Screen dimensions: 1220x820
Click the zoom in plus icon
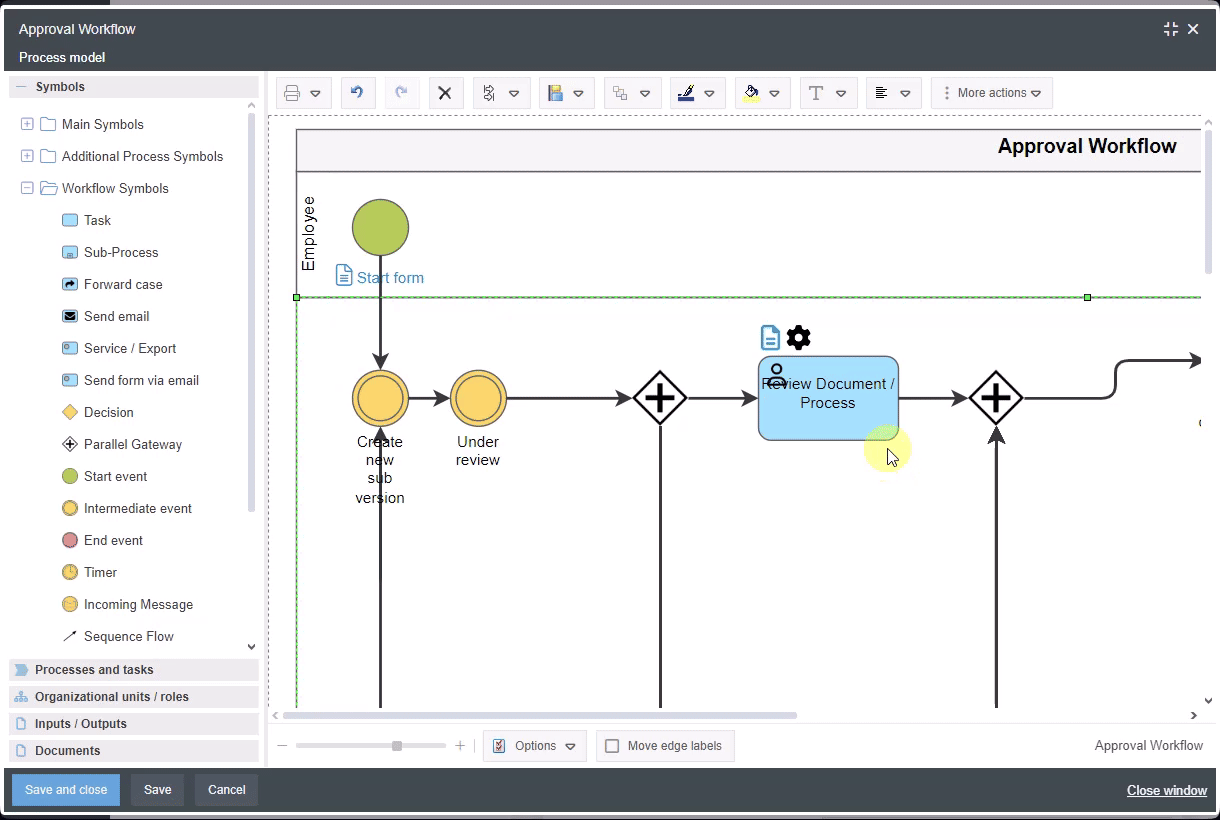tap(460, 746)
